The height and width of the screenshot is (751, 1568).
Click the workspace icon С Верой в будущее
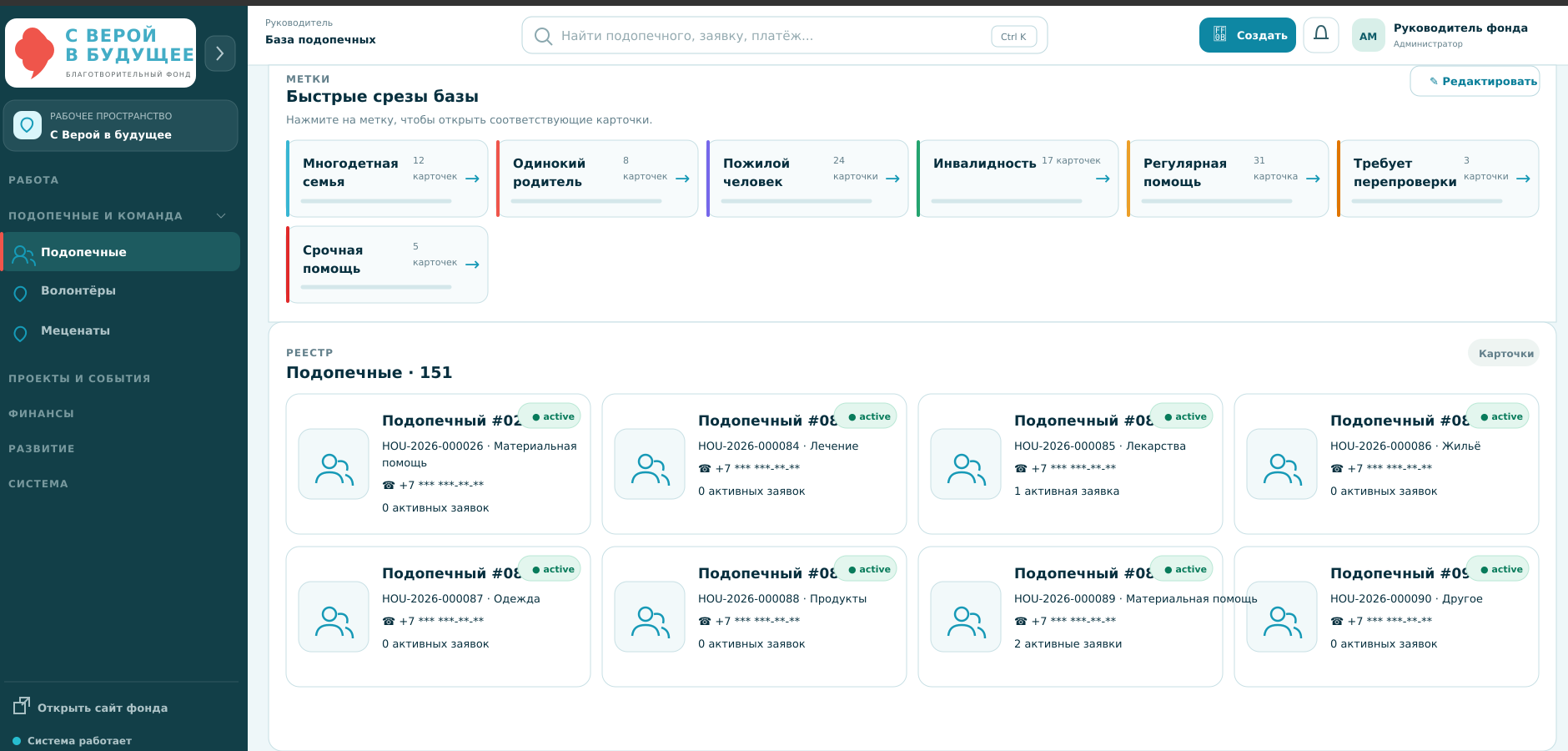[x=28, y=125]
